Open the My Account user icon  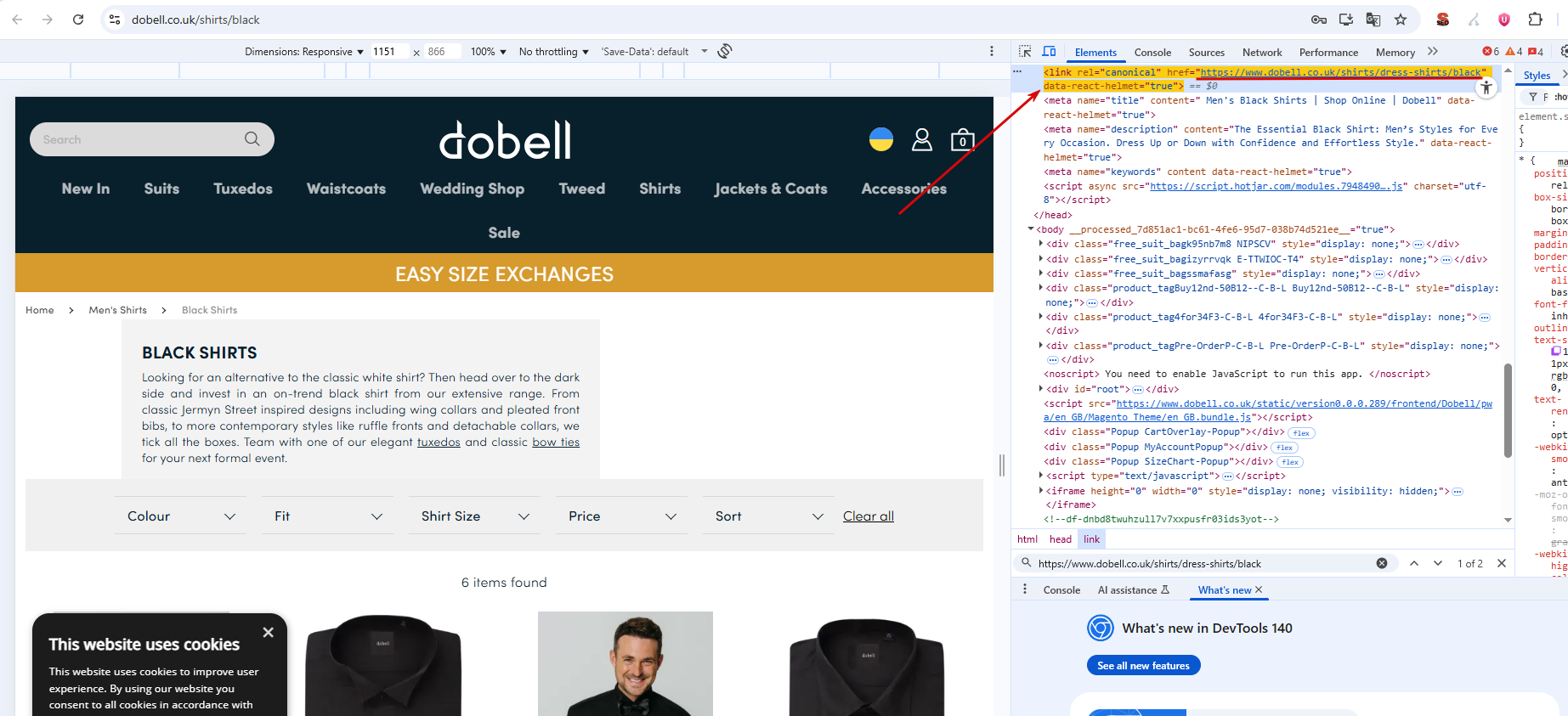click(922, 139)
